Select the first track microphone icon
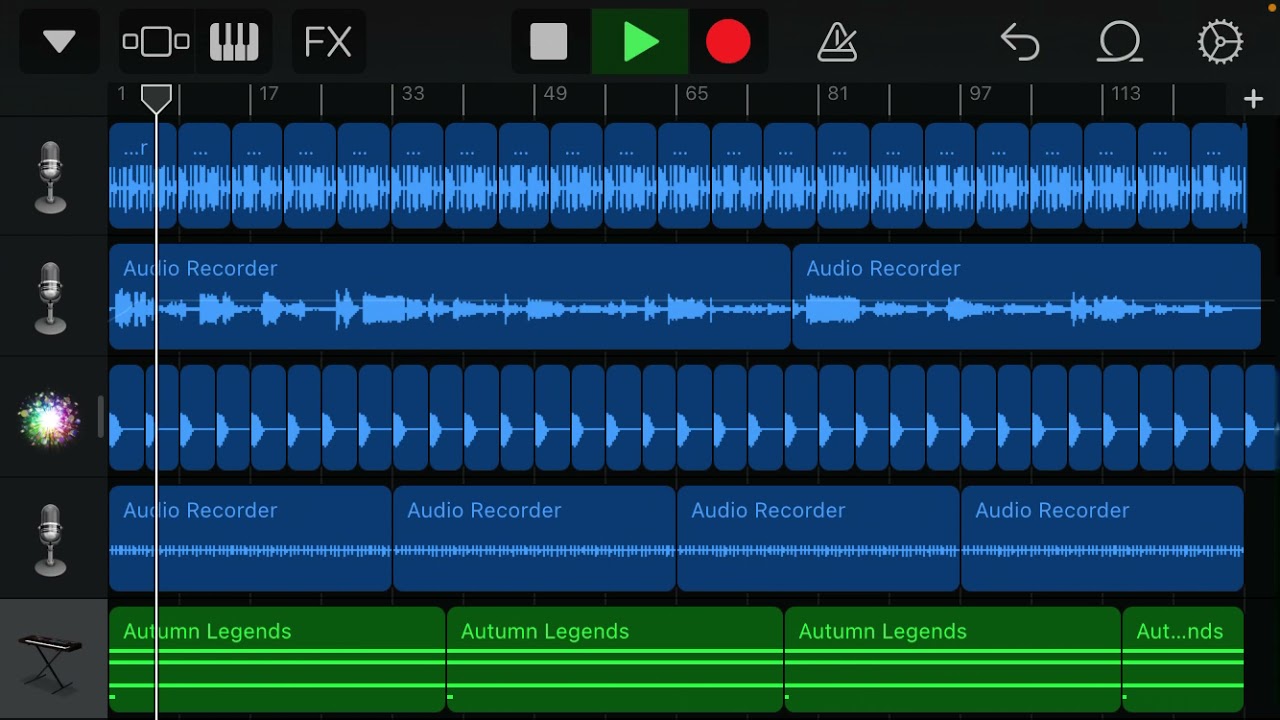This screenshot has height=720, width=1280. tap(50, 177)
